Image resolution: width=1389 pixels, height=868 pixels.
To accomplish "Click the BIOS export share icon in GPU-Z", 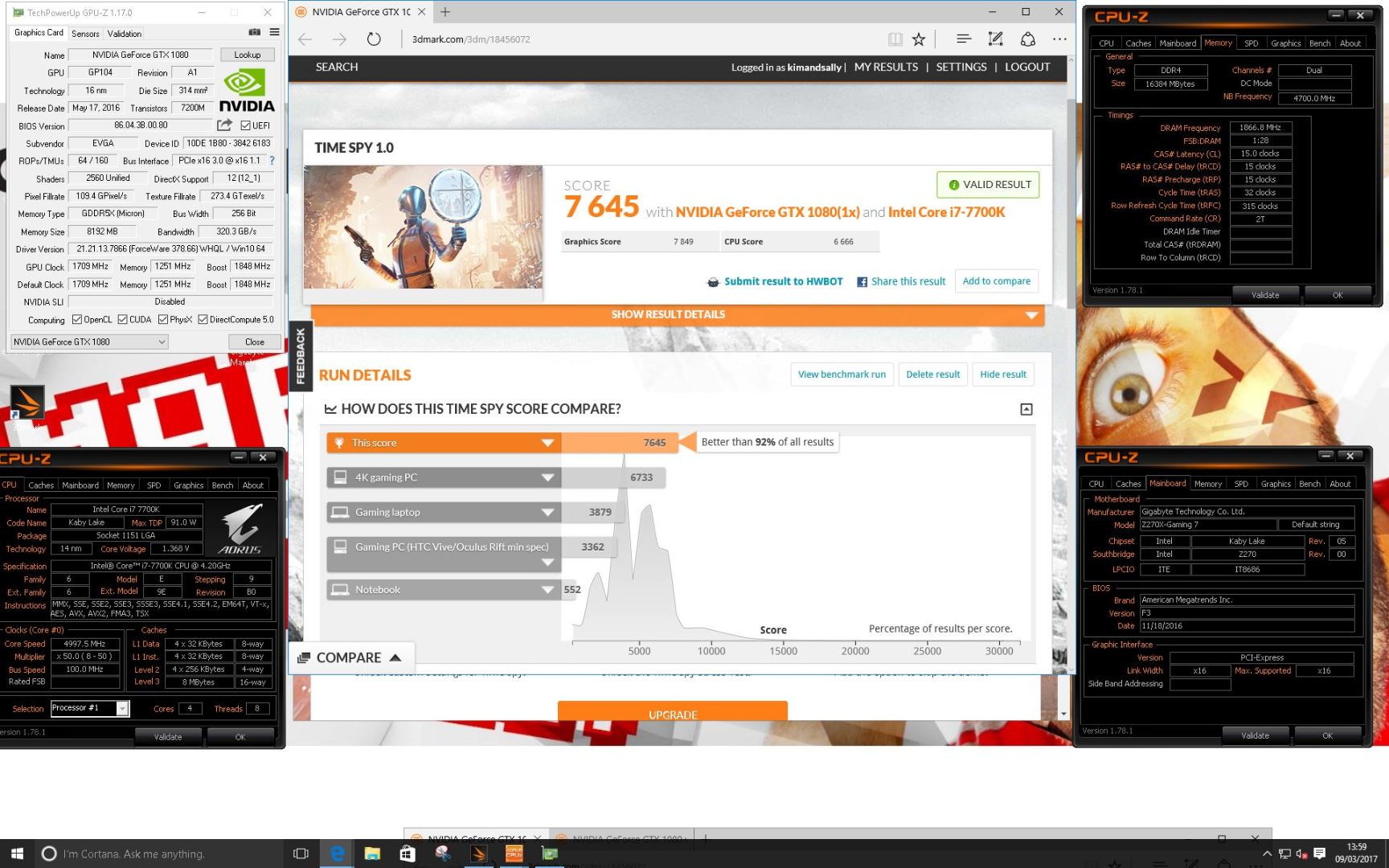I will click(224, 125).
